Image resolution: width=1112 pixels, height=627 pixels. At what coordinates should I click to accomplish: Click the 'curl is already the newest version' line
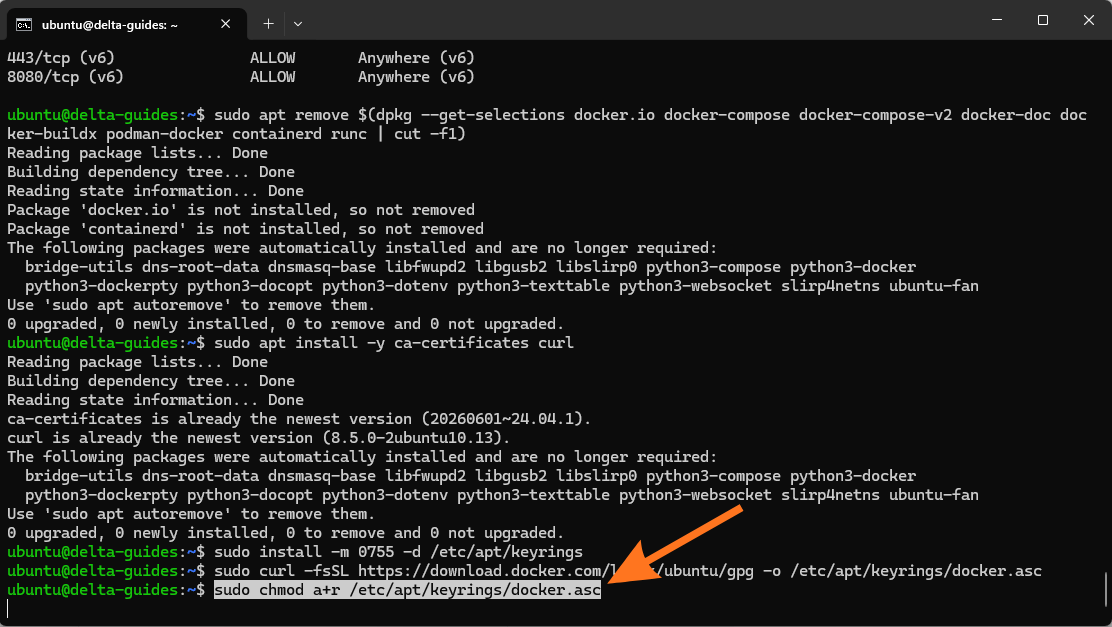258,438
